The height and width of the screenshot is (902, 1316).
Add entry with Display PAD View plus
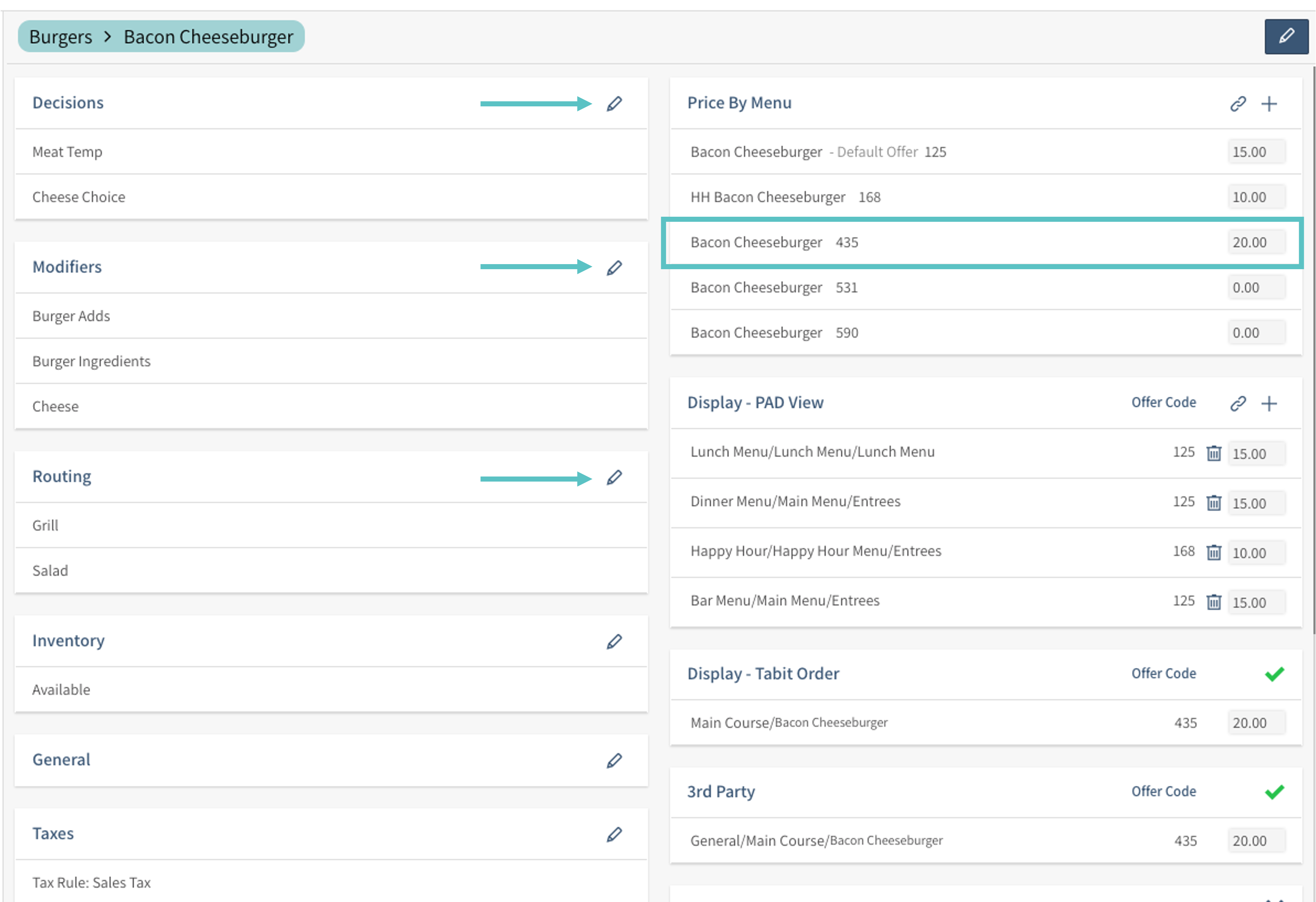[x=1269, y=403]
